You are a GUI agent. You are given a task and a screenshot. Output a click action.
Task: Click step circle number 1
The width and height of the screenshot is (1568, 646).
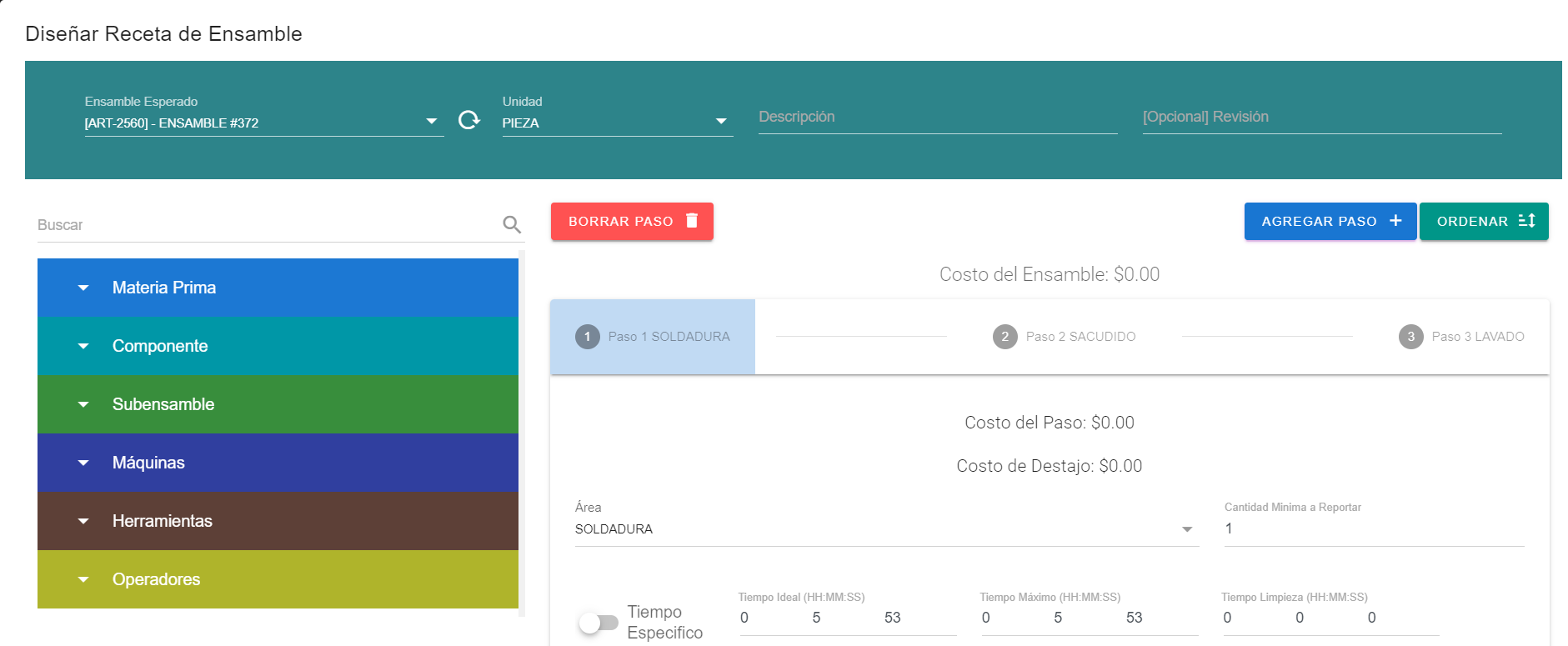coord(588,337)
